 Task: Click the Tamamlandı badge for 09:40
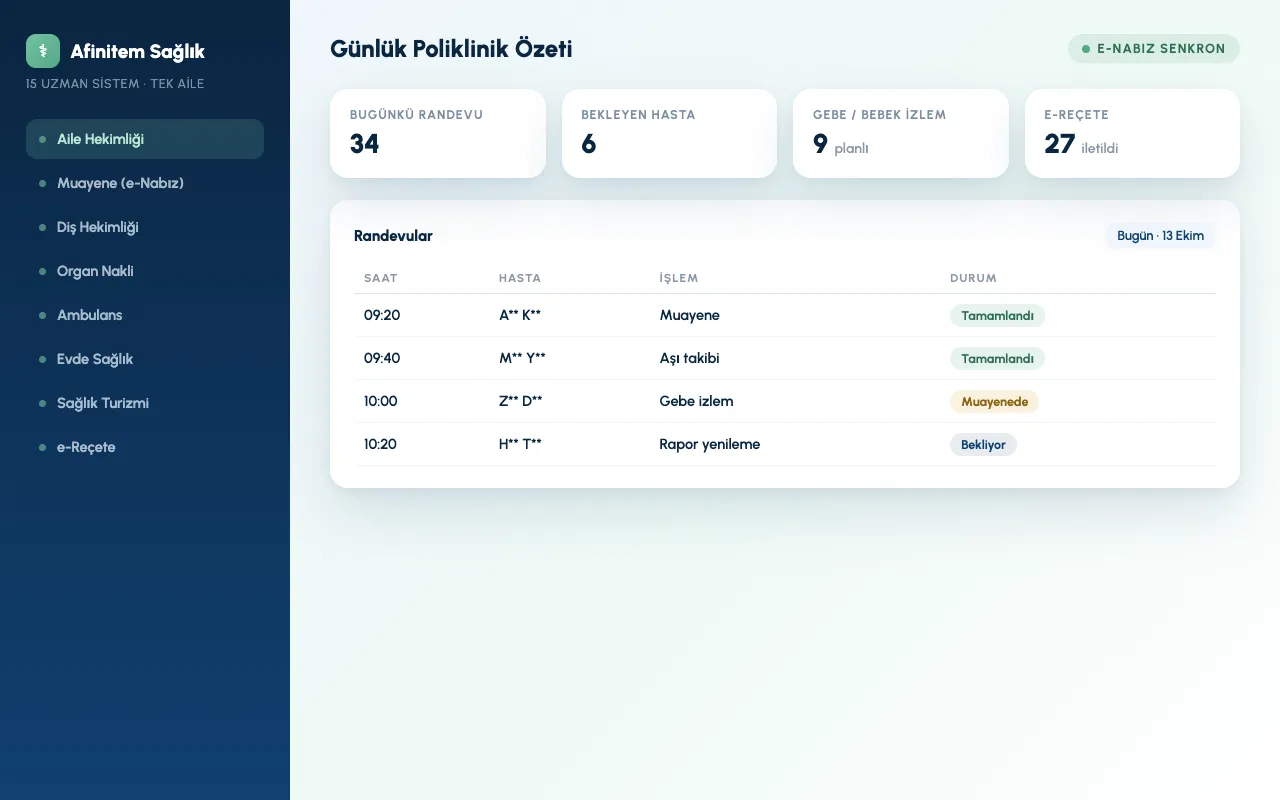(997, 359)
